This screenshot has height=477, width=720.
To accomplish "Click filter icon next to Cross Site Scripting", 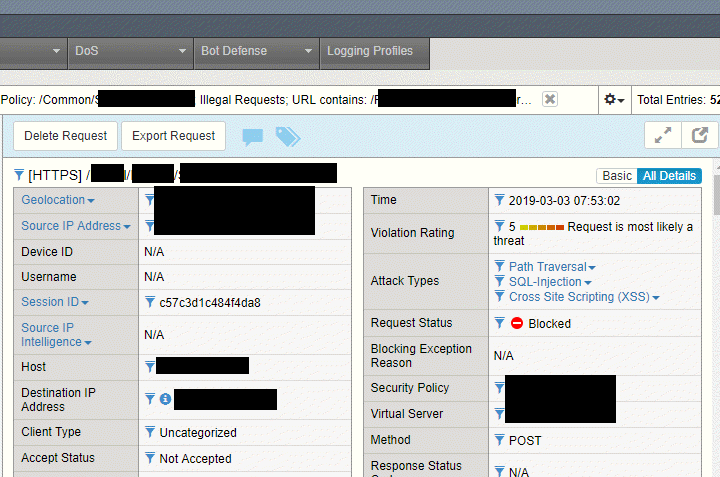I will click(500, 296).
